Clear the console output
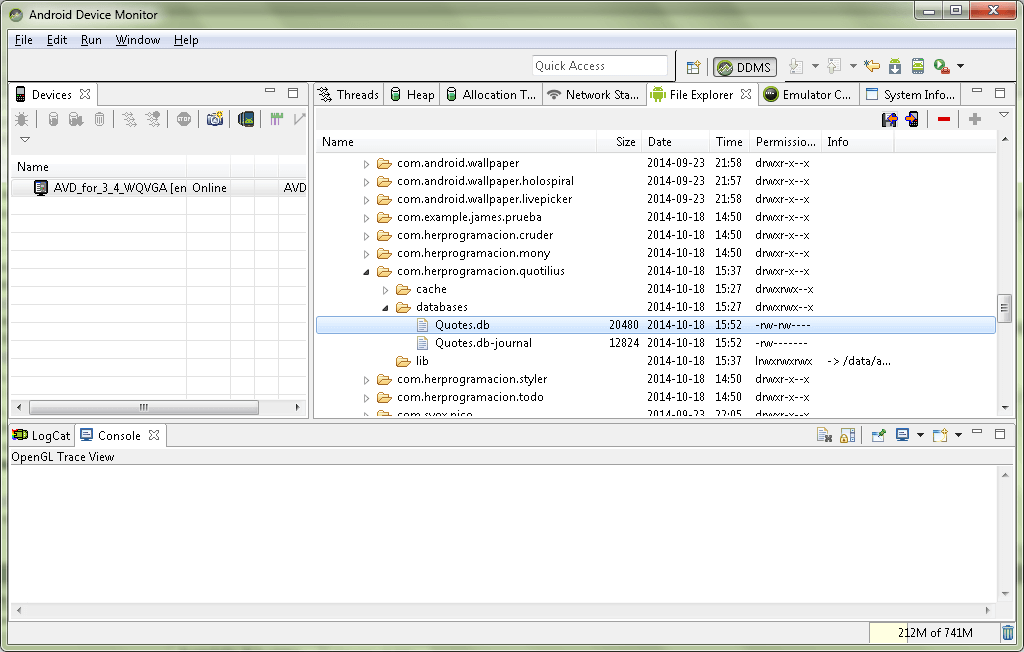The image size is (1024, 652). [824, 435]
